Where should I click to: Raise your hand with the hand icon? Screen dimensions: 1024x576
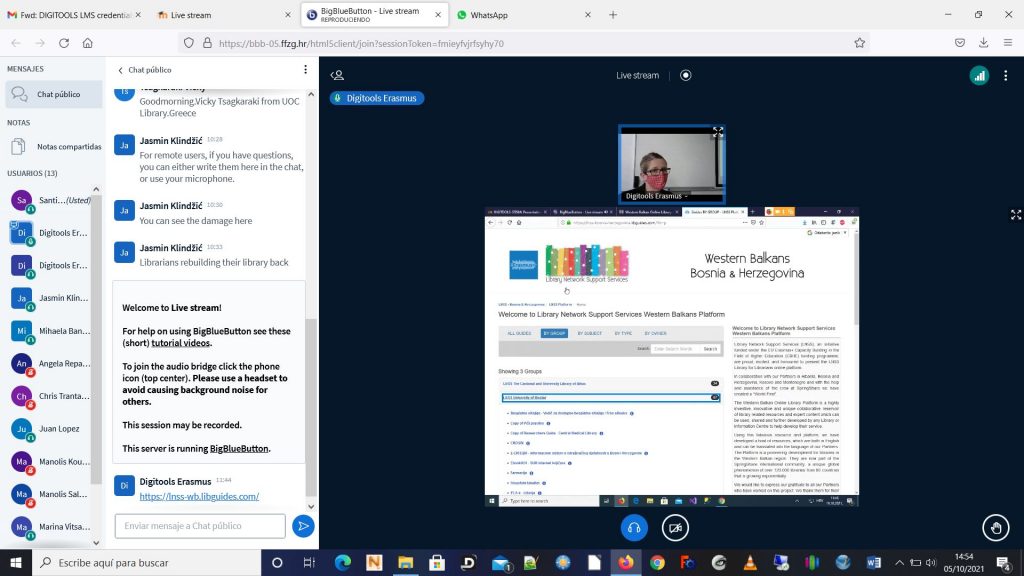[995, 528]
